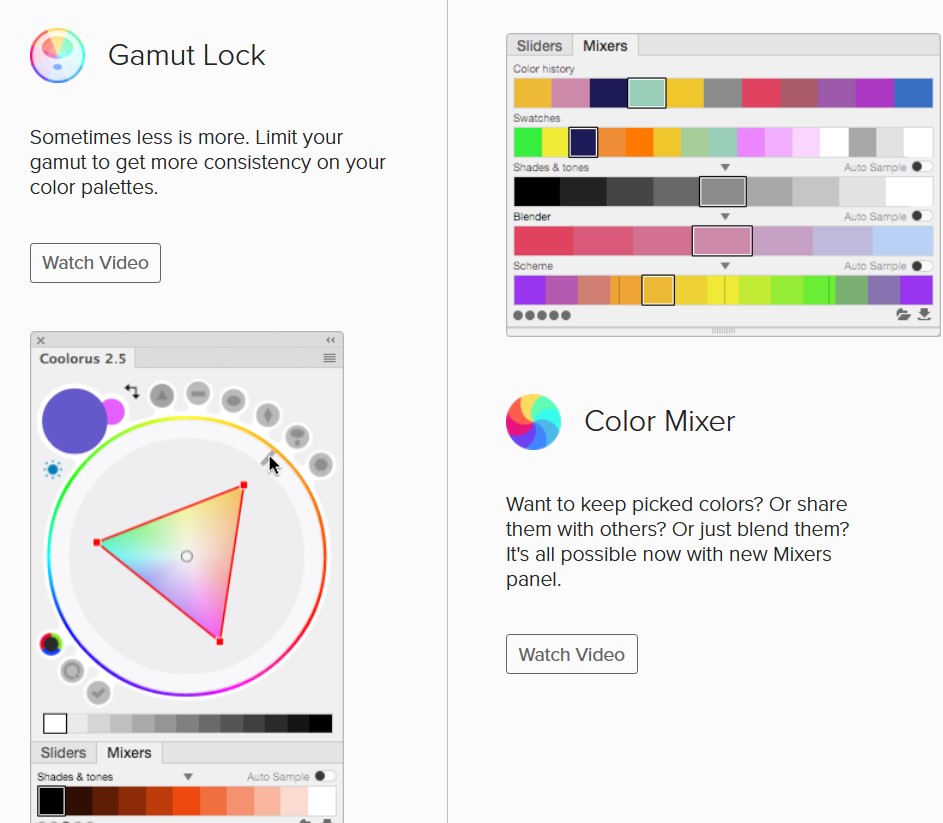Select the hexagon gamut shape icon
This screenshot has height=823, width=943.
click(x=320, y=464)
